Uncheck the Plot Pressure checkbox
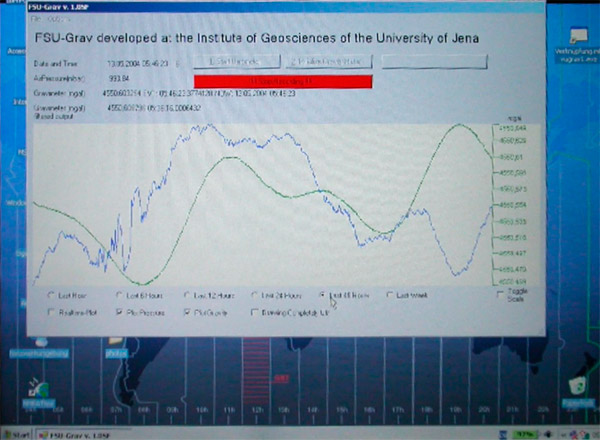This screenshot has width=600, height=440. (118, 312)
